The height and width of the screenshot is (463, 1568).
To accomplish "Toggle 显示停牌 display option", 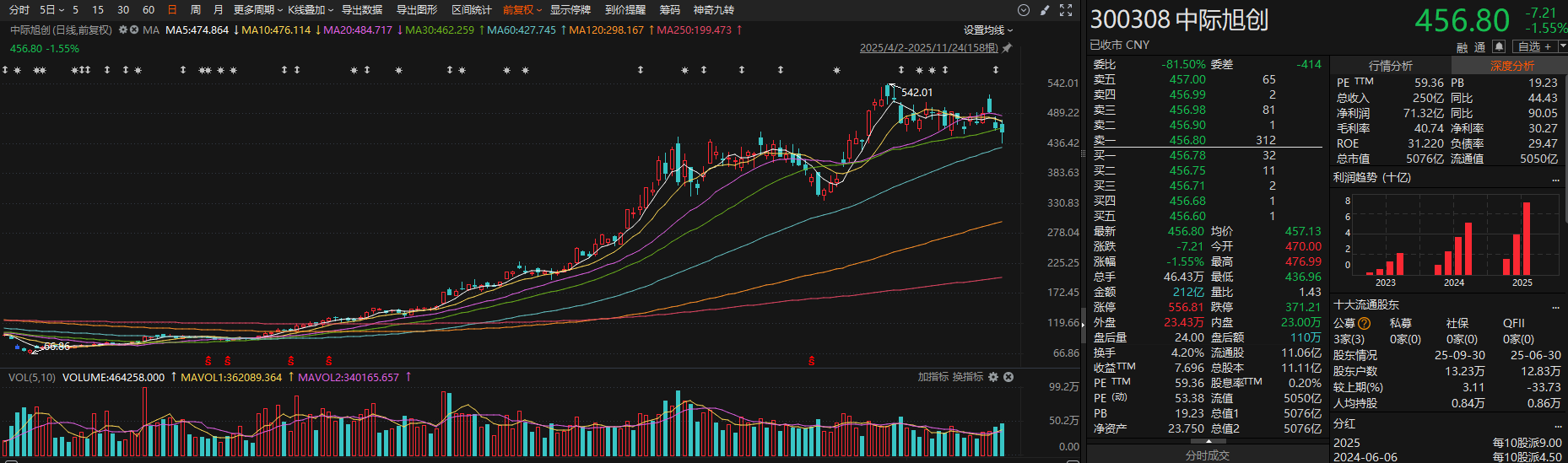I will [x=570, y=10].
